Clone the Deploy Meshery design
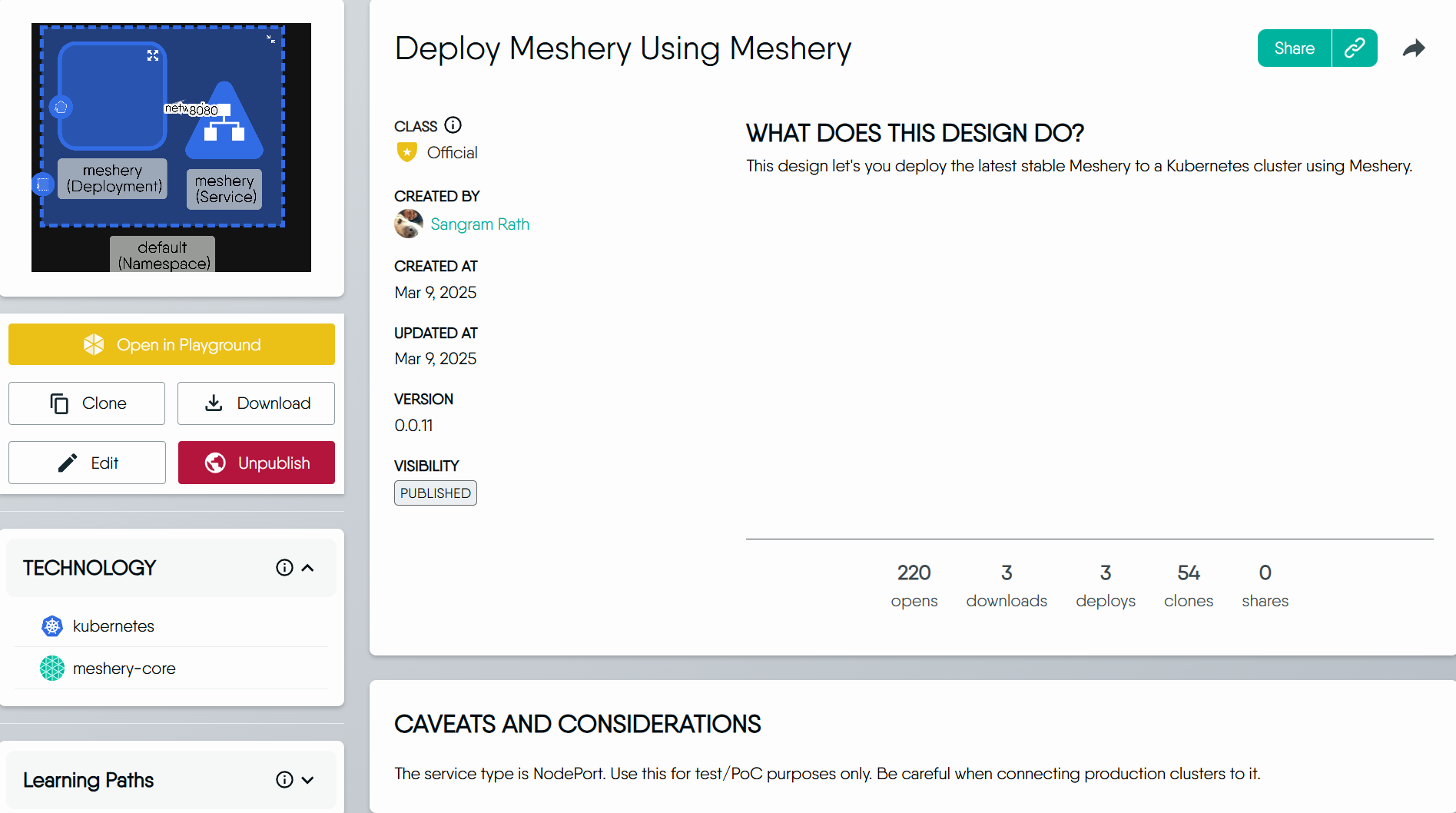This screenshot has width=1456, height=813. click(x=86, y=403)
